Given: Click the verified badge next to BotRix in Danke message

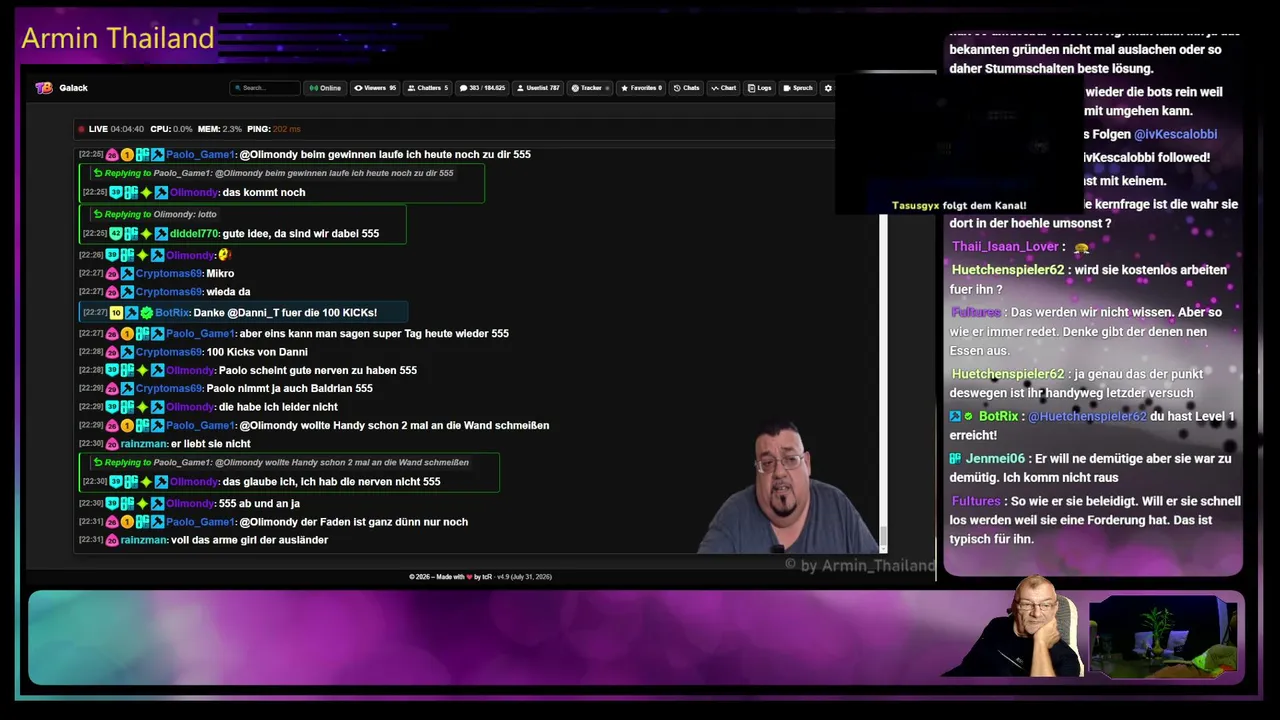Looking at the screenshot, I should (x=147, y=313).
